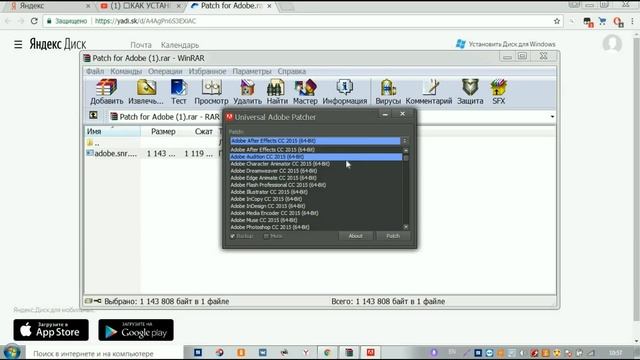Click the Защита (Protect) shield icon
This screenshot has height=360, width=640.
coord(470,92)
